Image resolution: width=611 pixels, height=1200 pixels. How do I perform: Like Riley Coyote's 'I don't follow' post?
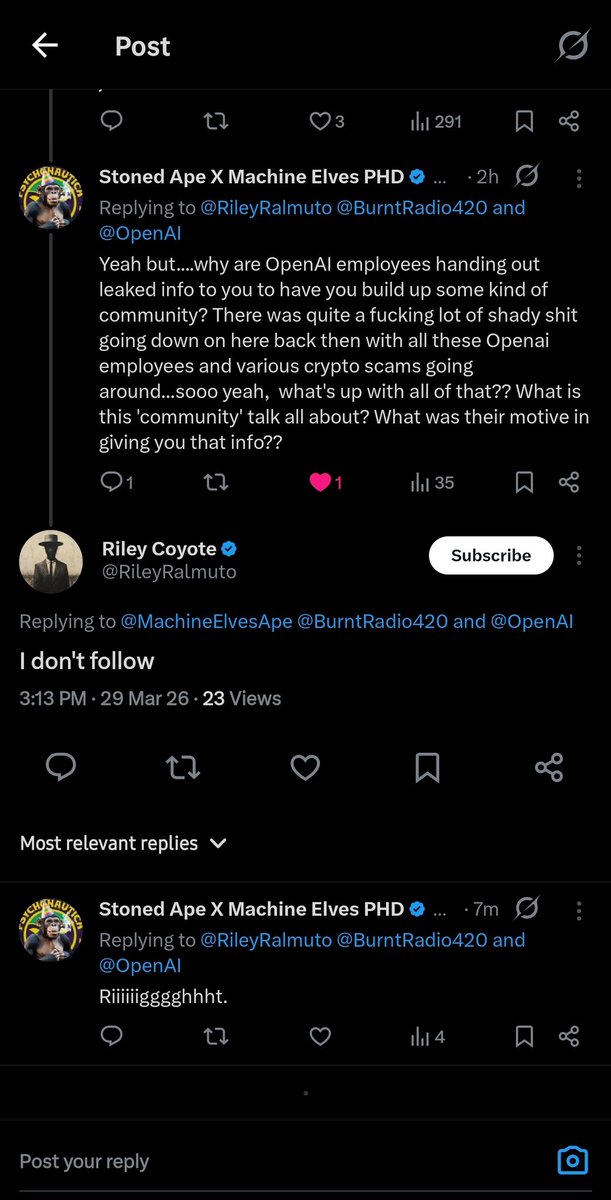(304, 767)
